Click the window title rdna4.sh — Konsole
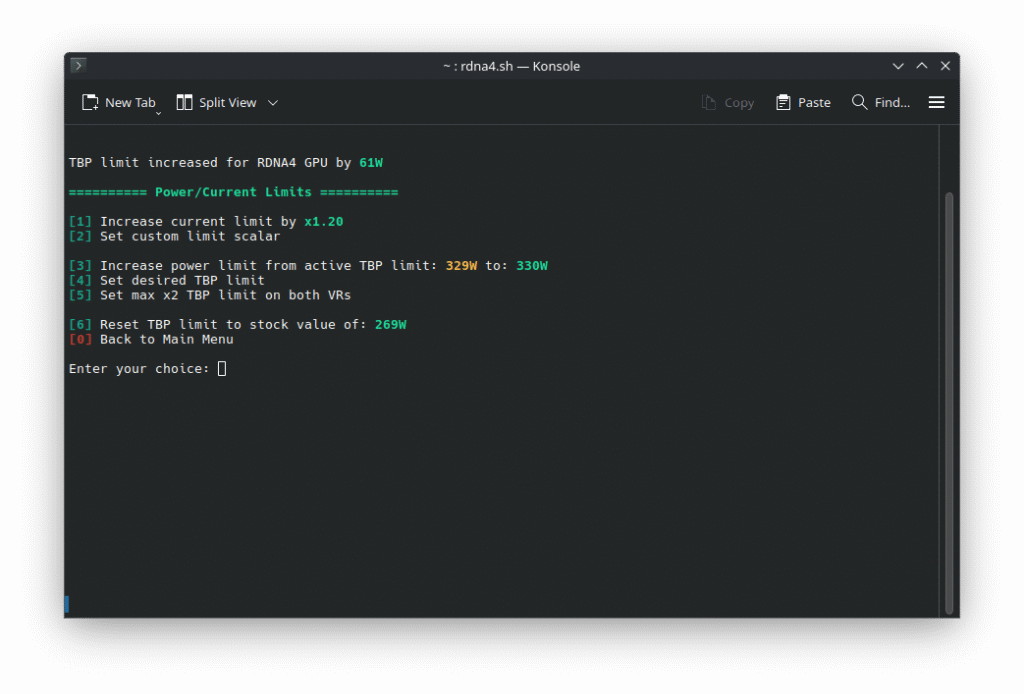 pyautogui.click(x=511, y=66)
